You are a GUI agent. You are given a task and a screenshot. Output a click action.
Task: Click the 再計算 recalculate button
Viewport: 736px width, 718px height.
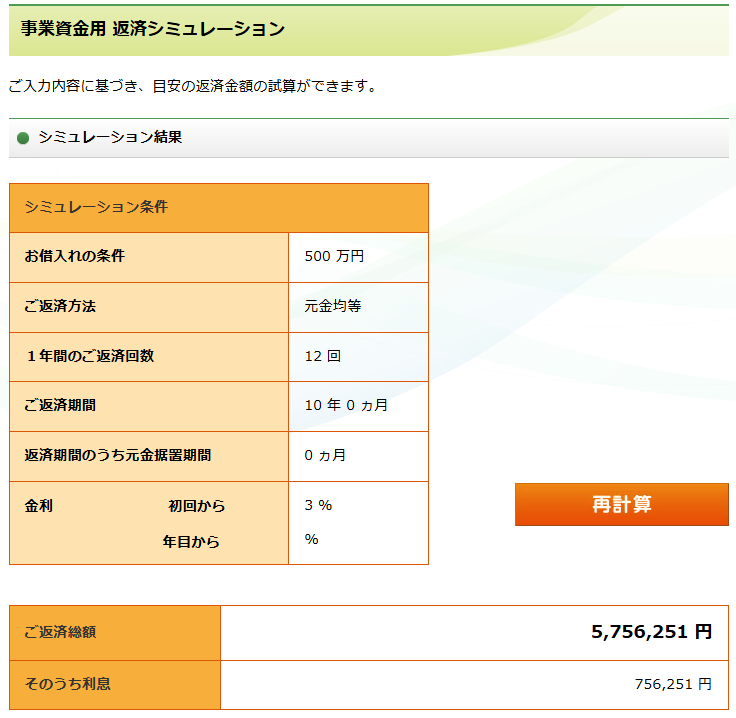(x=621, y=504)
